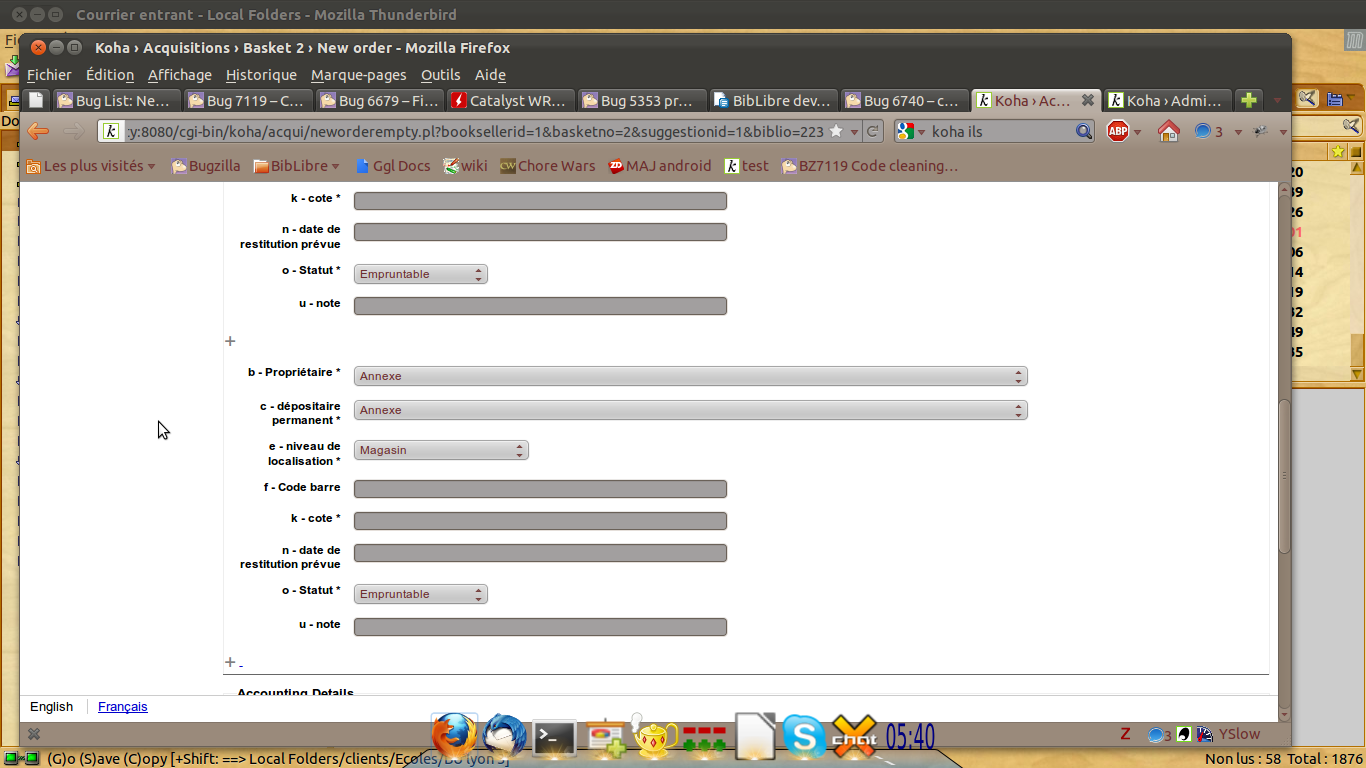Expand the 'b - Propriétaire' dropdown
Viewport: 1366px width, 768px height.
click(690, 376)
